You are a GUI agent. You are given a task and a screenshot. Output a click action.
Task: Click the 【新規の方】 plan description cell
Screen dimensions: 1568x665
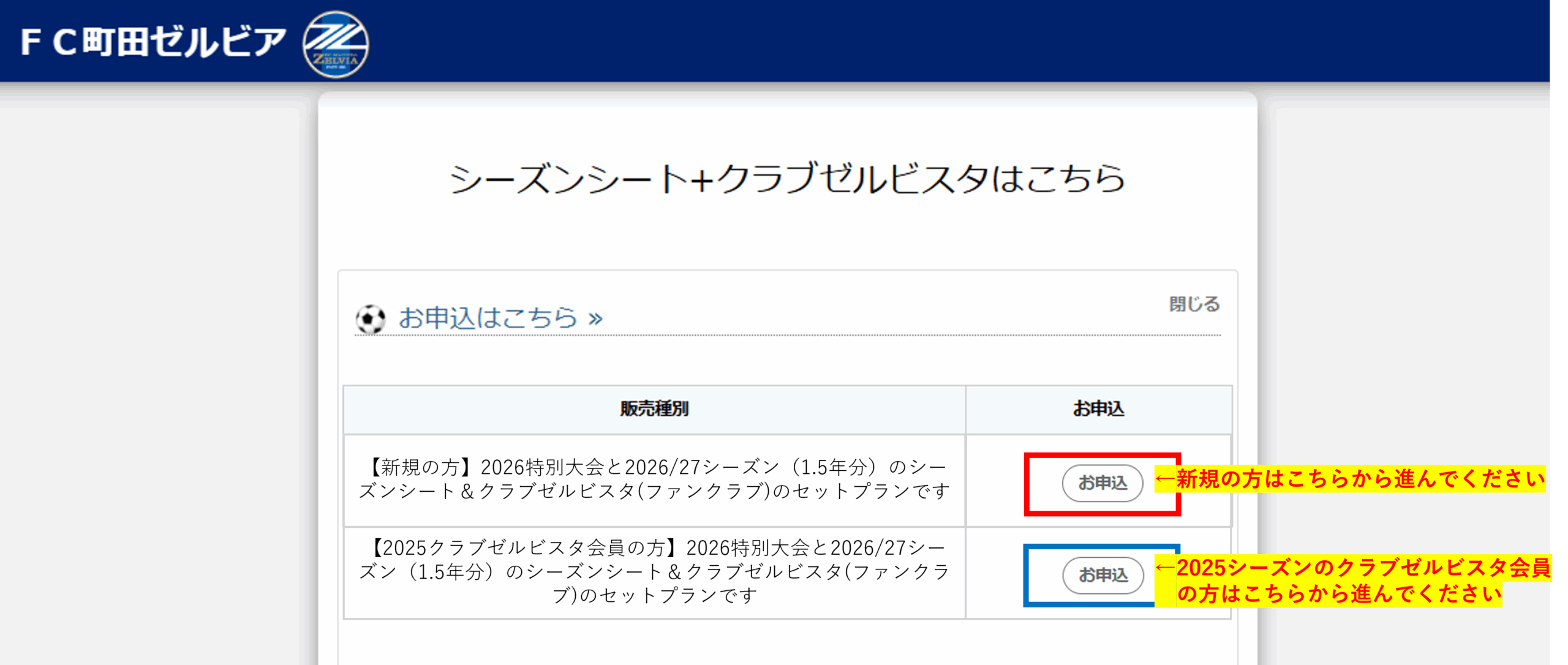[654, 479]
